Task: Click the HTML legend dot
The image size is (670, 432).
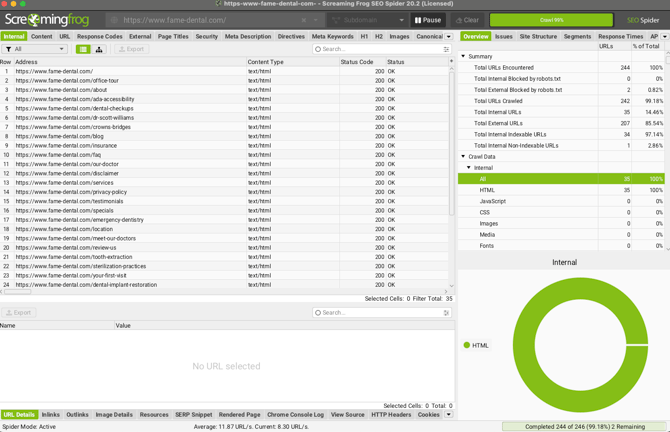Action: click(467, 345)
